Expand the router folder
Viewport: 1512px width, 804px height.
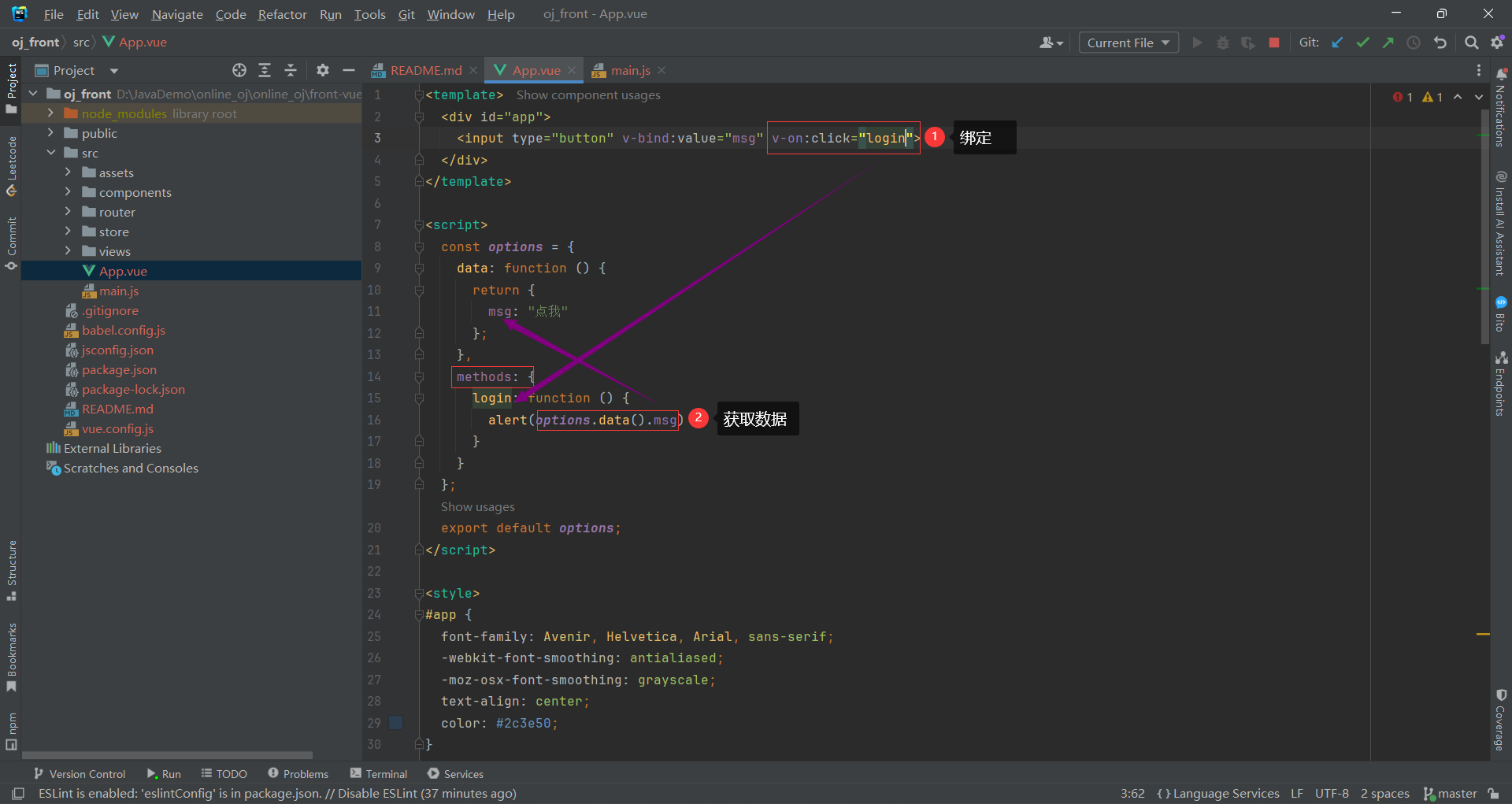[68, 212]
